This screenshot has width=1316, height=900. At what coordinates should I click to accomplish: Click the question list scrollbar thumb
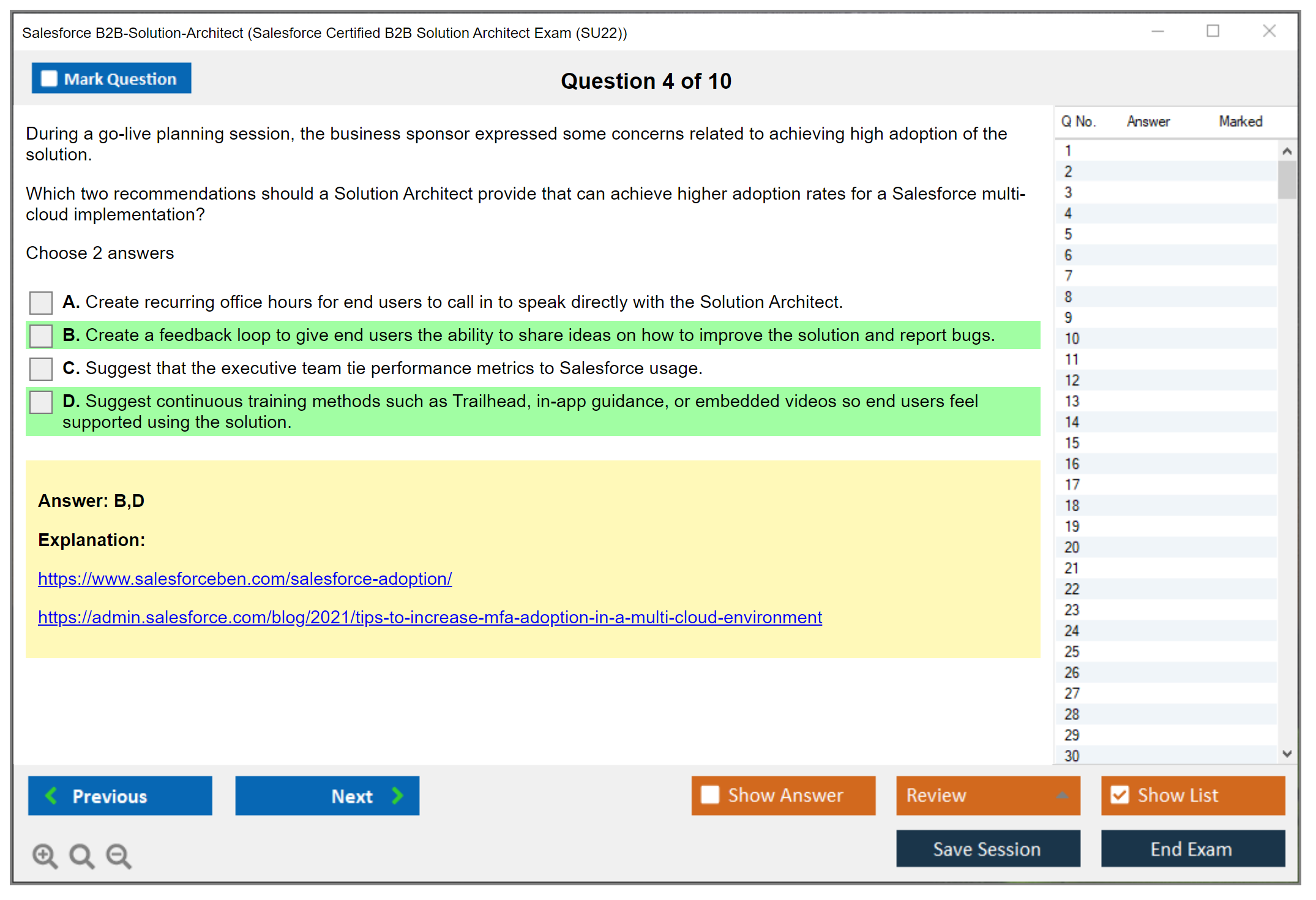[1287, 179]
